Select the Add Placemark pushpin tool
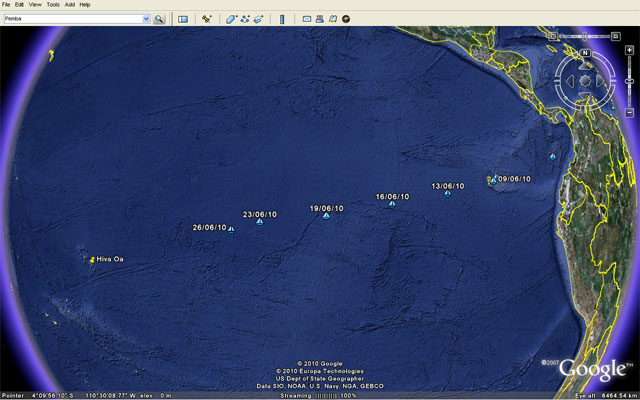 point(207,19)
